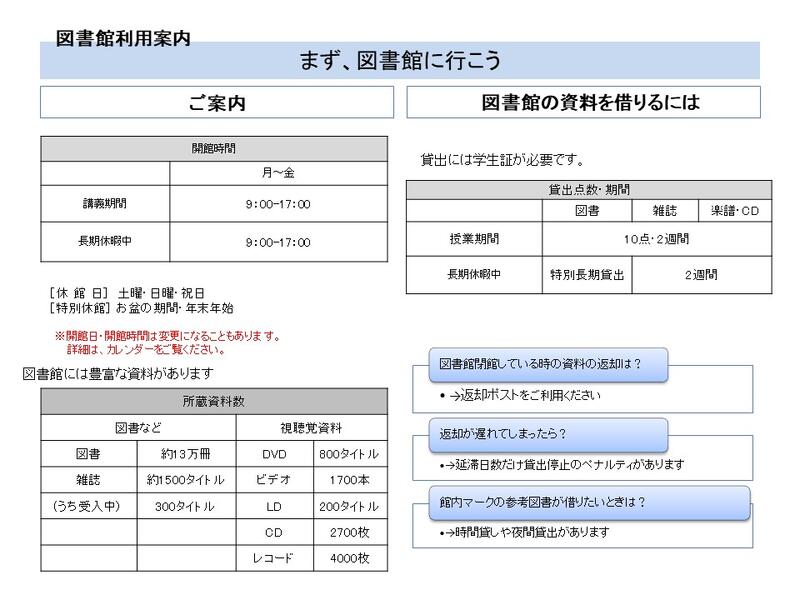This screenshot has width=800, height=600.
Task: Select the 楽譜・CD column header
Action: (734, 212)
